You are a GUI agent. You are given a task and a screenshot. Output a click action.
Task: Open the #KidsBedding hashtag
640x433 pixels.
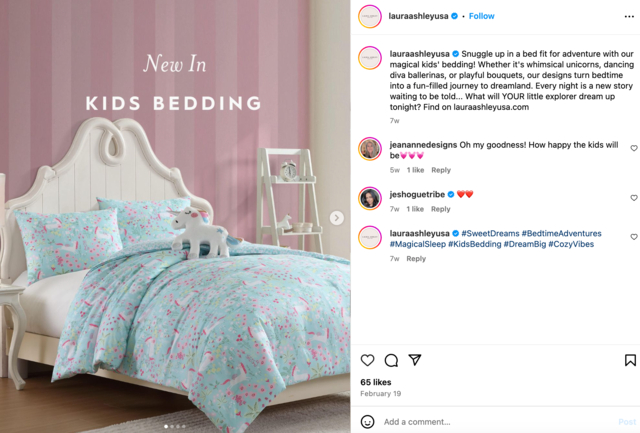(474, 244)
